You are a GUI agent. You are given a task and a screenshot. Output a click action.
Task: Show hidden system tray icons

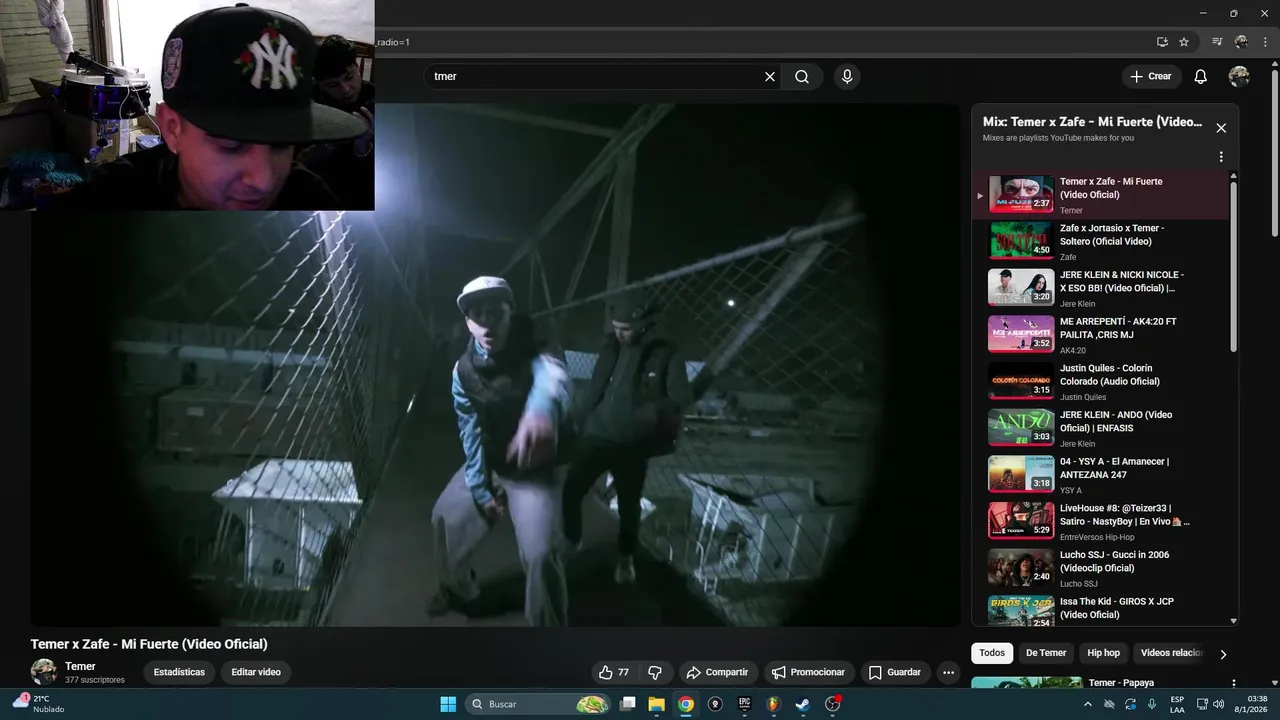tap(1088, 704)
